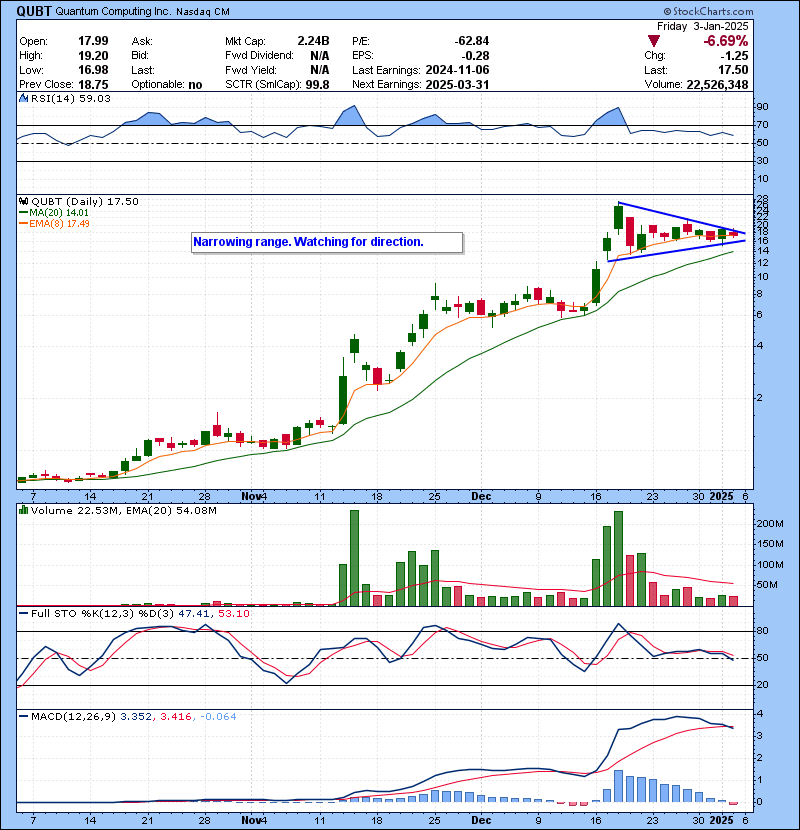This screenshot has width=800, height=830.
Task: Click the EPS value -0.28
Action: coord(475,56)
